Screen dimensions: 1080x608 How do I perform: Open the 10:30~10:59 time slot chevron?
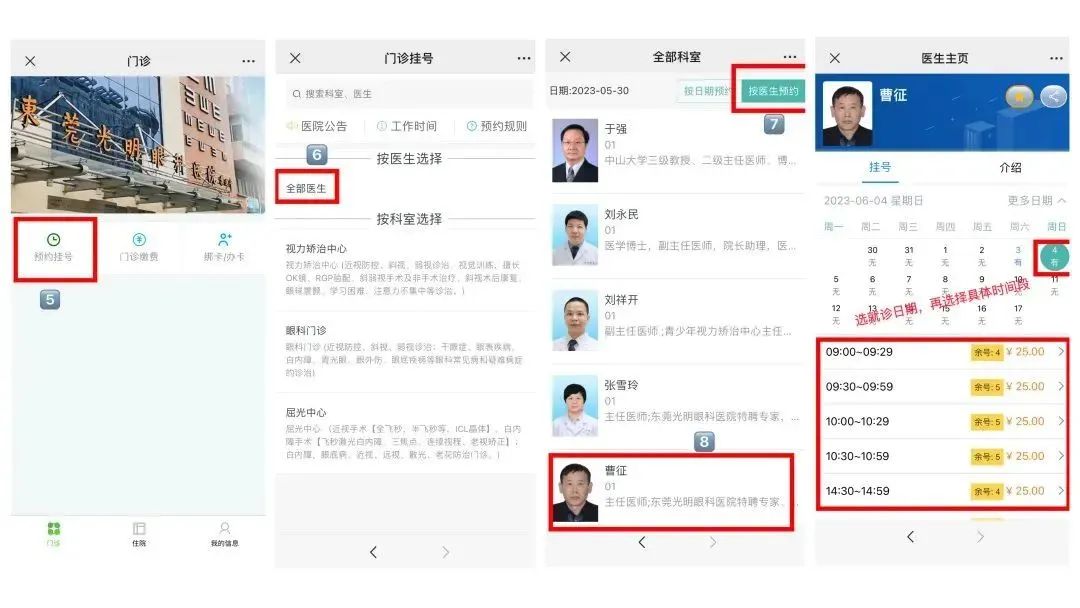pos(1061,456)
